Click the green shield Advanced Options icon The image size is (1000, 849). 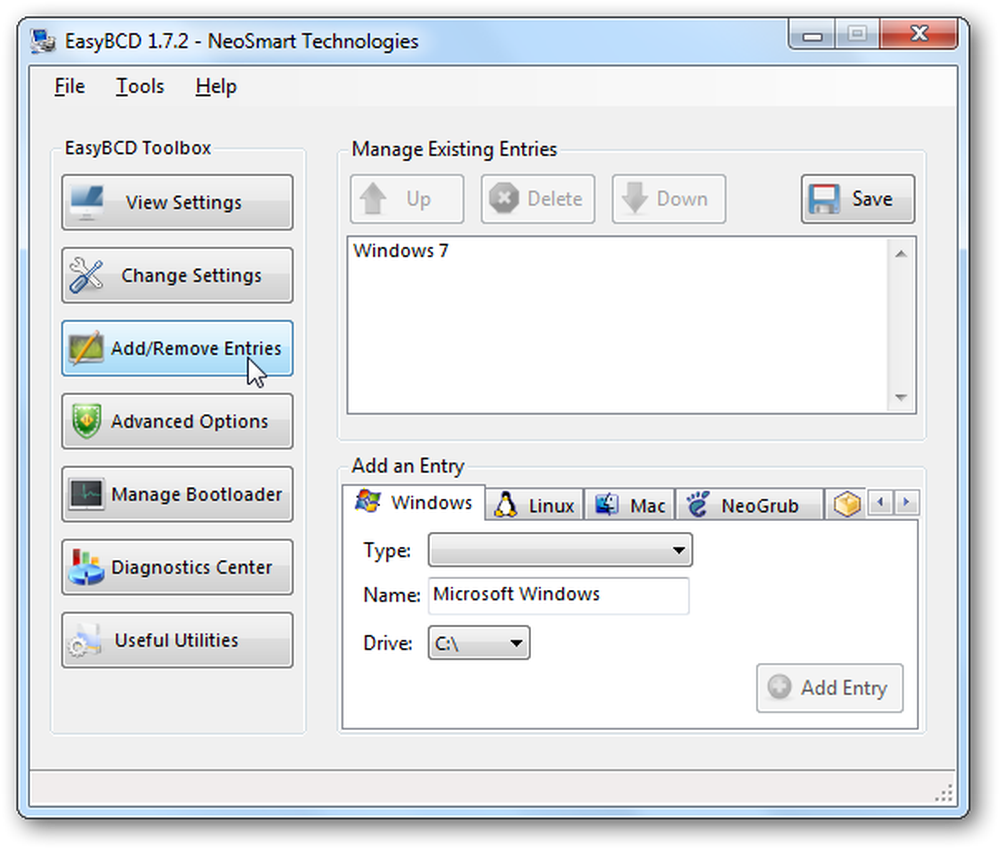point(87,421)
